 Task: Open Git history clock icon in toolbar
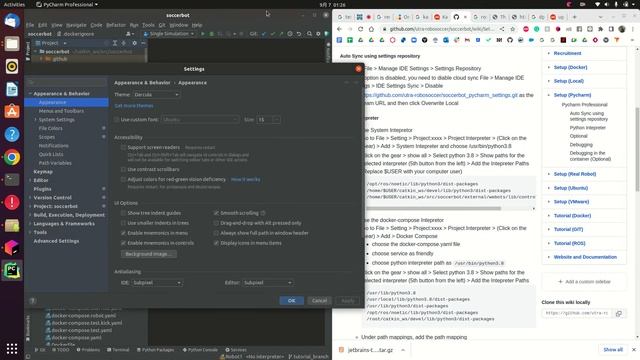pos(290,34)
